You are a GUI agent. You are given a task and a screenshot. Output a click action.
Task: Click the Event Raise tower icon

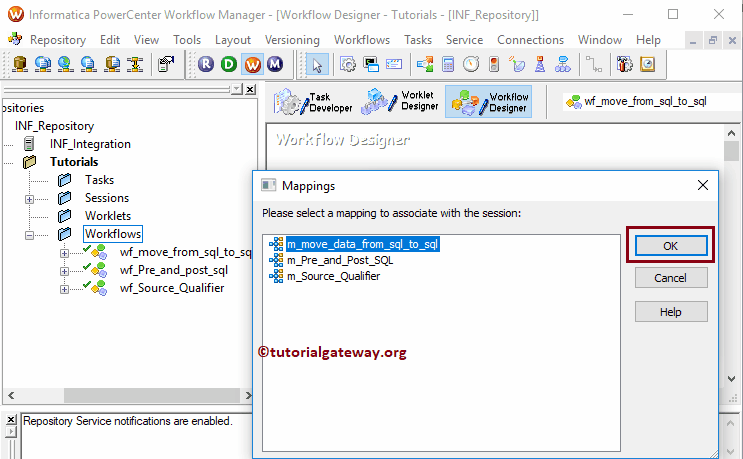[x=540, y=63]
